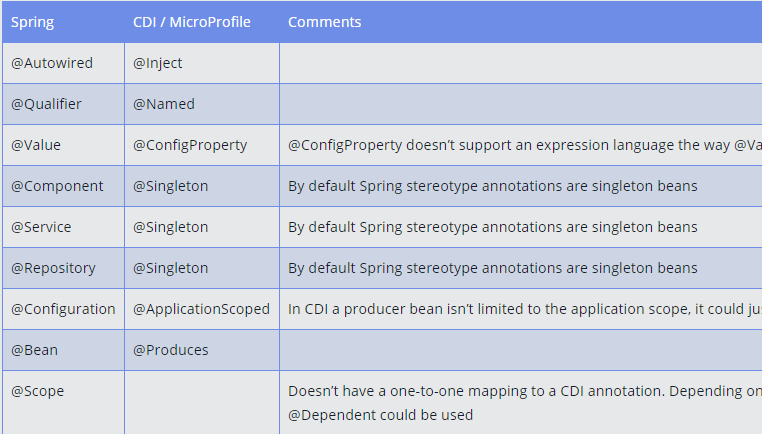Select the @ApplicationScoped cell
The width and height of the screenshot is (762, 434).
[x=202, y=309]
